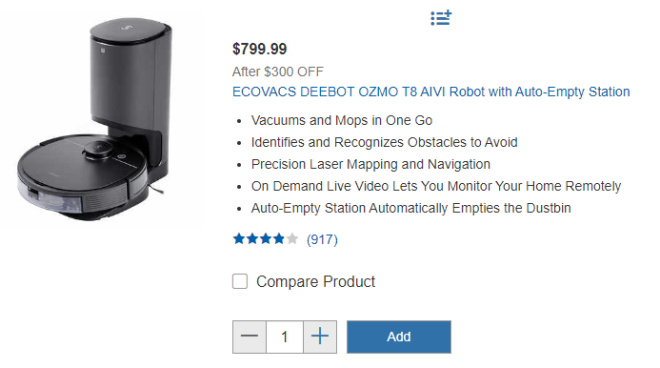Click the $799.99 price
Screen dimensions: 660x368
tap(260, 49)
